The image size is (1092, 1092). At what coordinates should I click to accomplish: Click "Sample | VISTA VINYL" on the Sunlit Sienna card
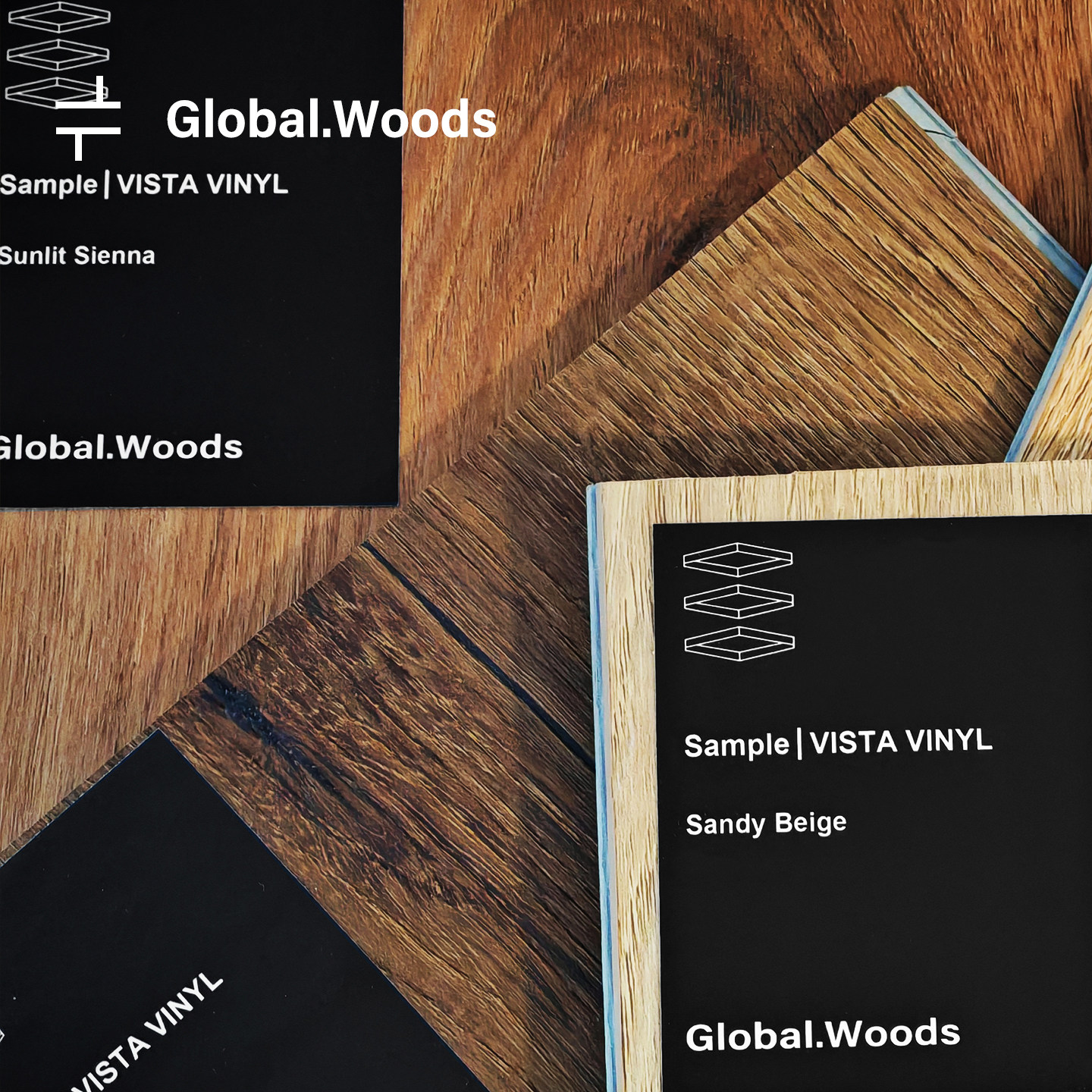[x=144, y=184]
